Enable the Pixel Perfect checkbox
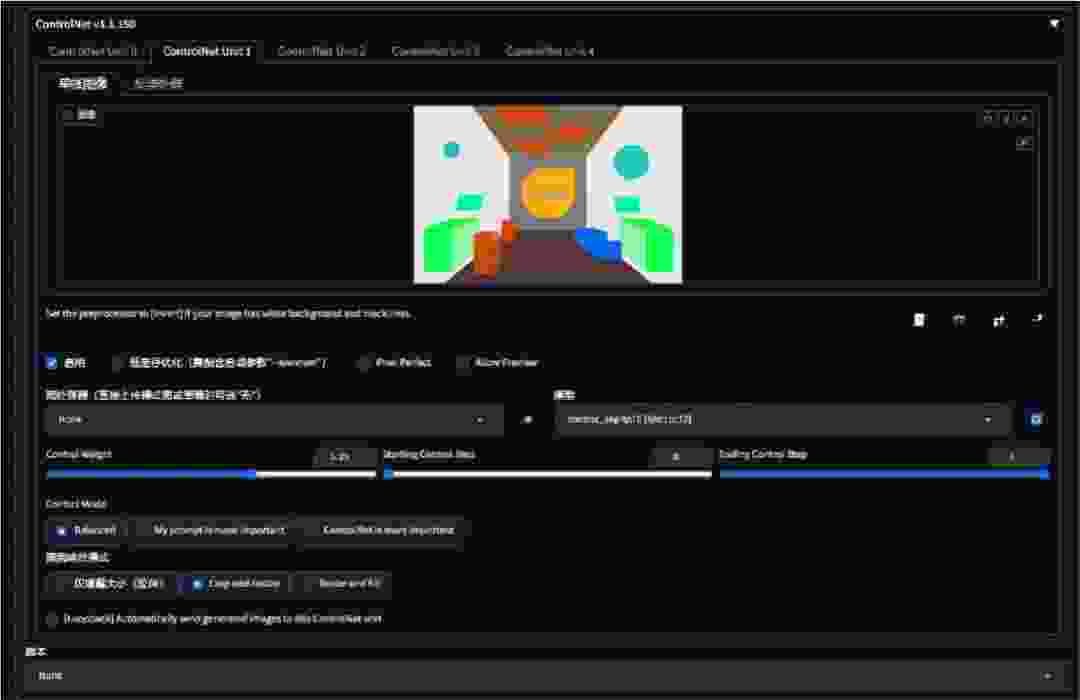This screenshot has width=1080, height=700. click(364, 362)
